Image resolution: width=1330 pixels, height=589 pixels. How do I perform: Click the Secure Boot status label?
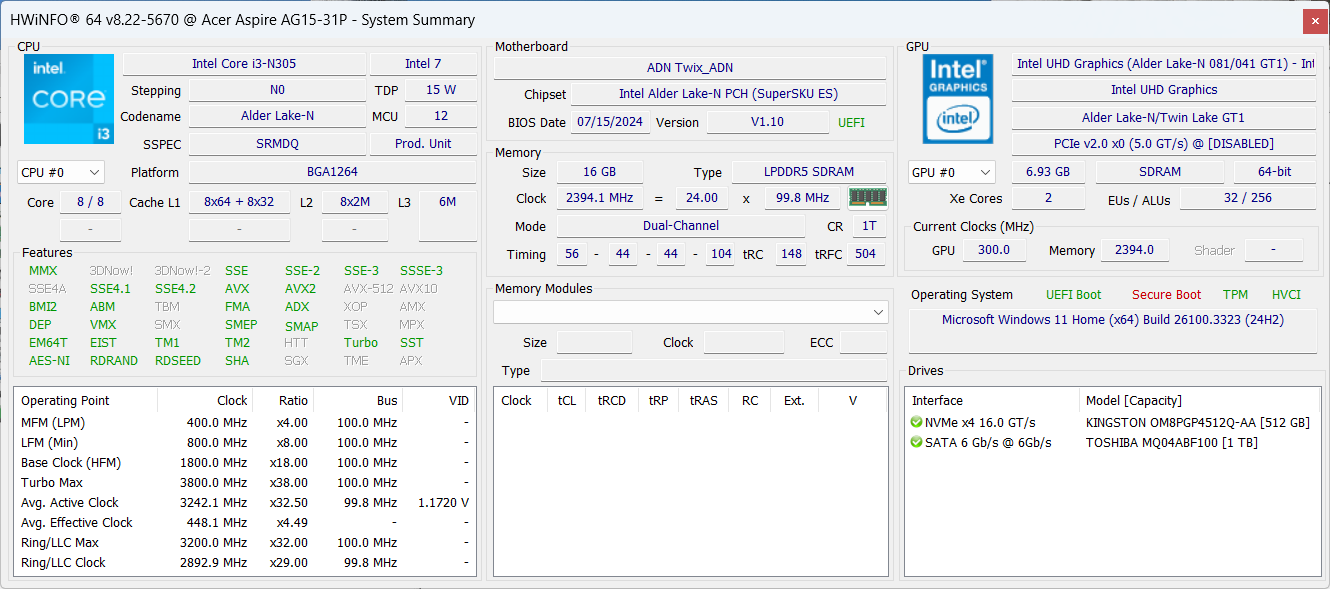click(x=1166, y=295)
